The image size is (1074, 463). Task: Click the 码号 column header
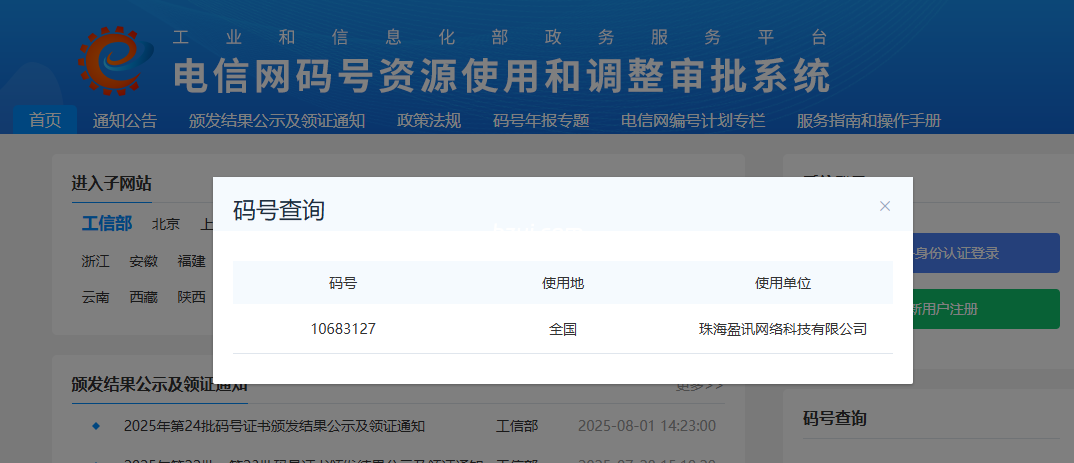click(342, 283)
